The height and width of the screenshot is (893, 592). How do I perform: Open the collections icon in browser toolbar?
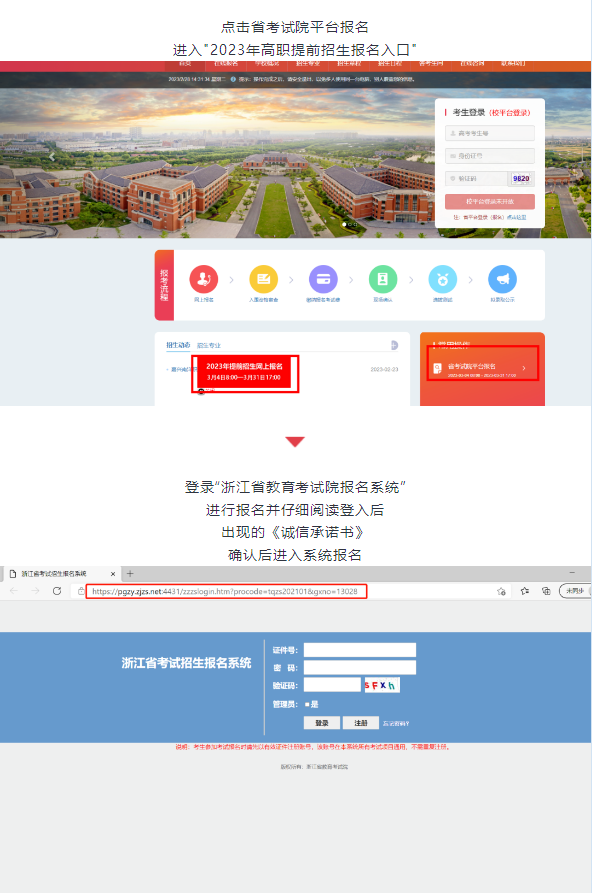pos(546,591)
